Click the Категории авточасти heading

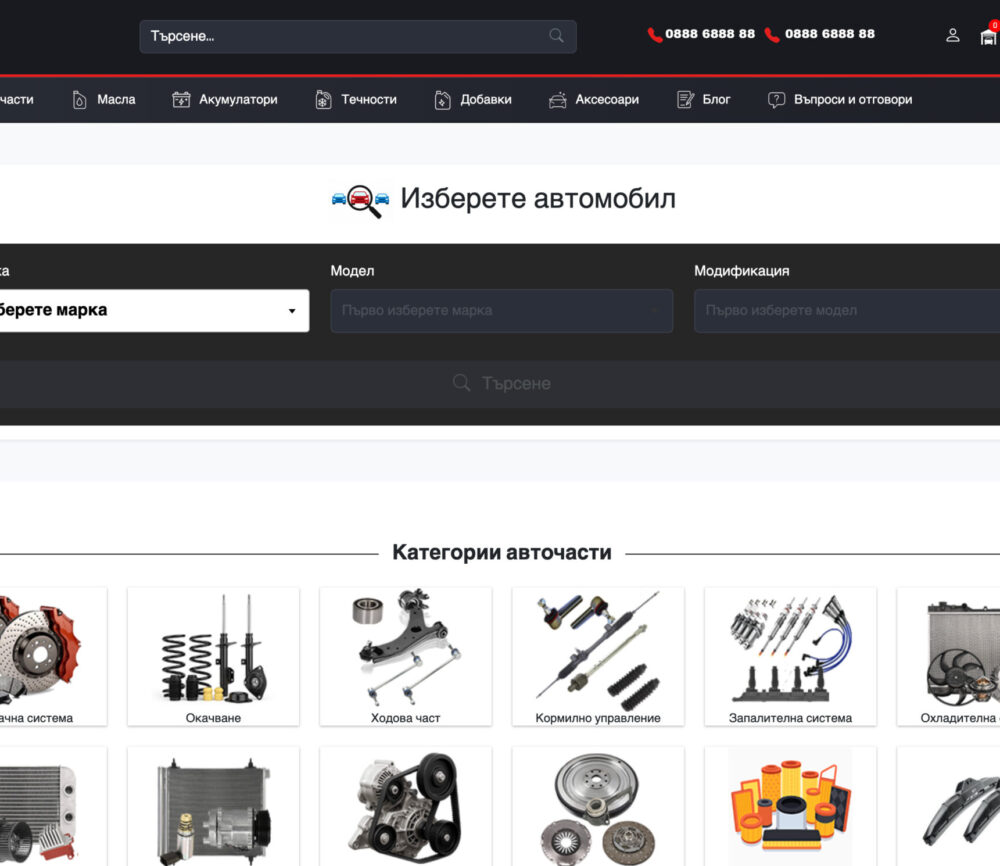click(502, 552)
